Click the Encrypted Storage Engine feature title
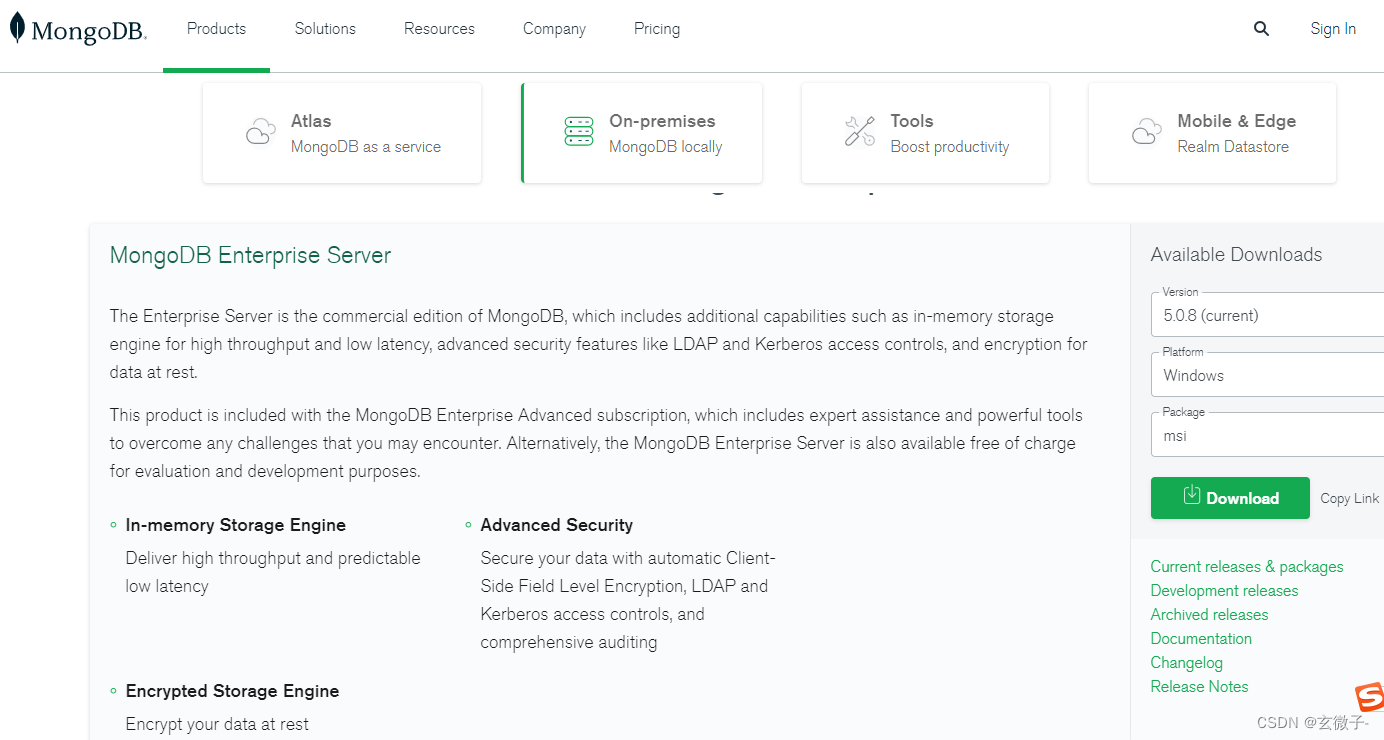 coord(232,691)
